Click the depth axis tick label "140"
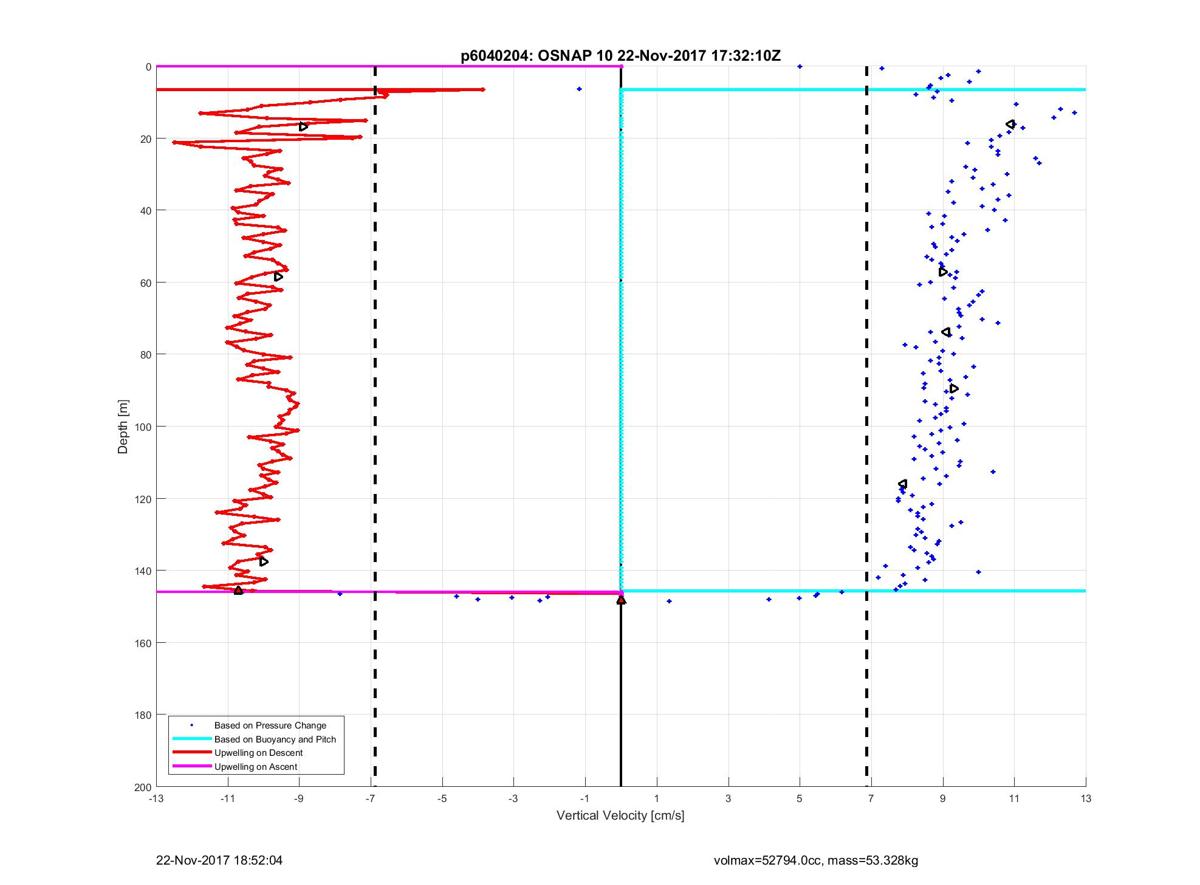This screenshot has width=1200, height=885. click(x=142, y=571)
